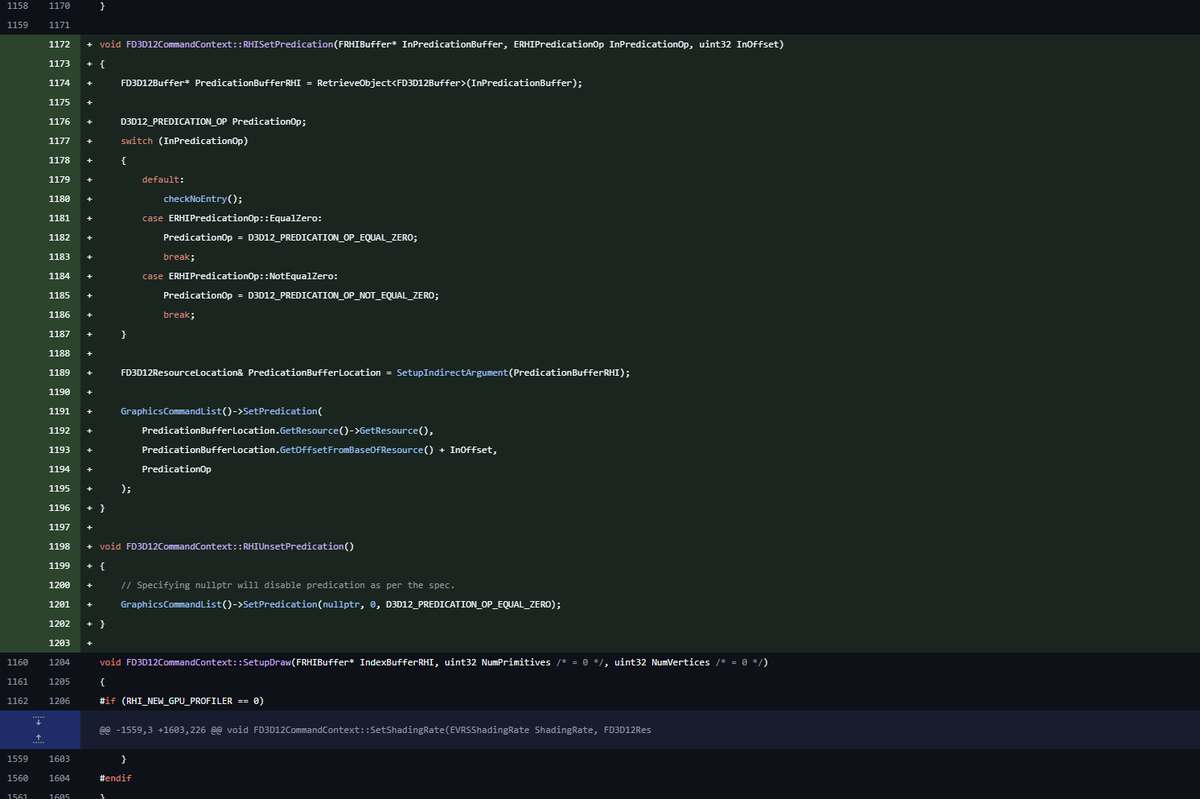1200x799 pixels.
Task: Expand diff upward with the up-arrow icon
Action: pos(38,738)
